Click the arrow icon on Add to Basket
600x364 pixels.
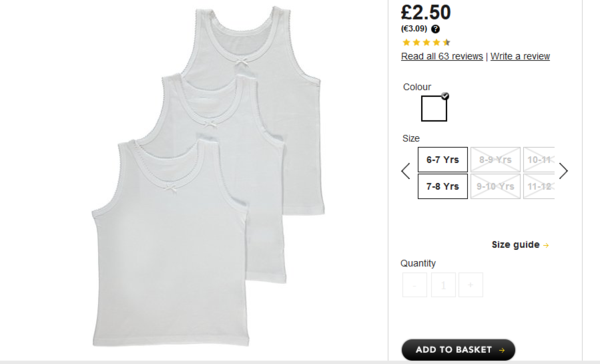coord(502,350)
